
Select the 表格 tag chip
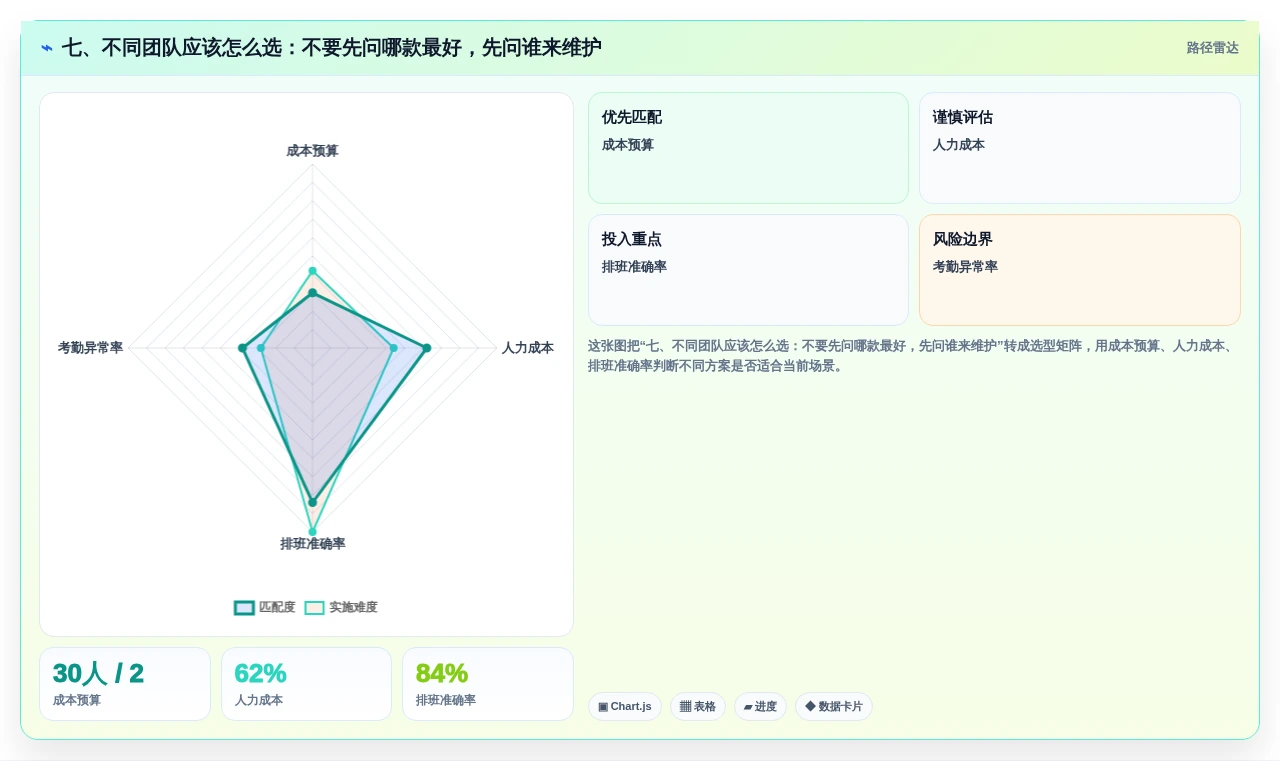point(698,706)
